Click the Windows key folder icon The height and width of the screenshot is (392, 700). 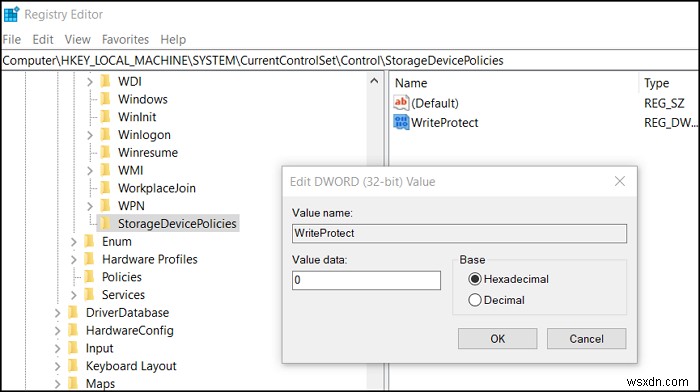click(106, 99)
